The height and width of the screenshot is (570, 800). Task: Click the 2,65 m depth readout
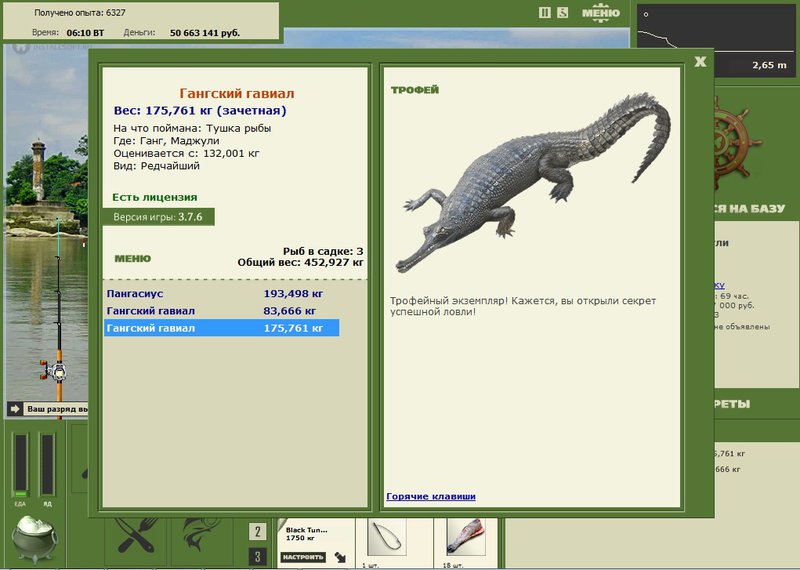(769, 65)
